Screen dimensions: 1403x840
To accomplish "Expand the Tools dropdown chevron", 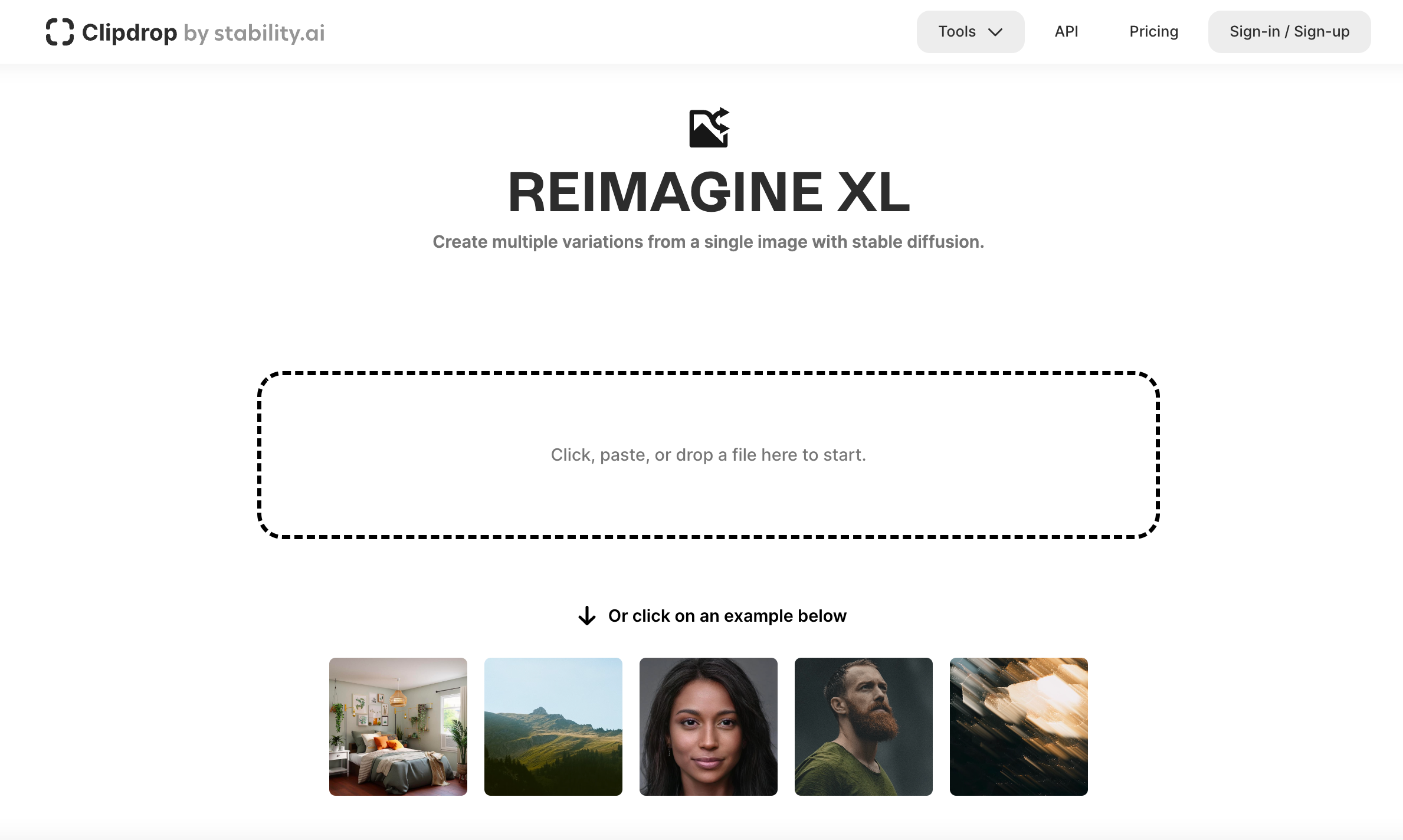I will [995, 32].
